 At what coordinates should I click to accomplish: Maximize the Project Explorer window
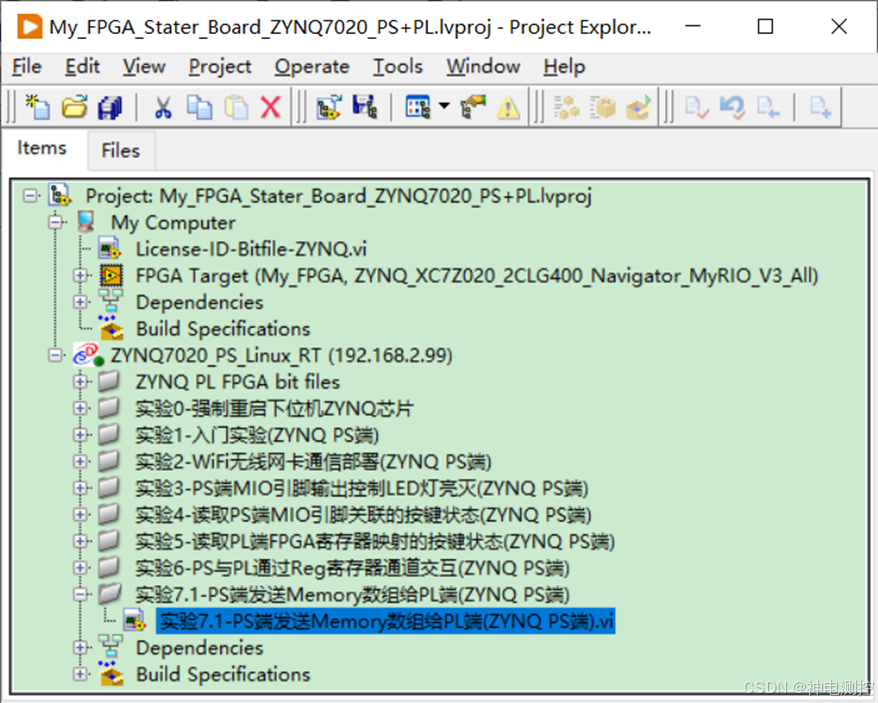(x=765, y=26)
